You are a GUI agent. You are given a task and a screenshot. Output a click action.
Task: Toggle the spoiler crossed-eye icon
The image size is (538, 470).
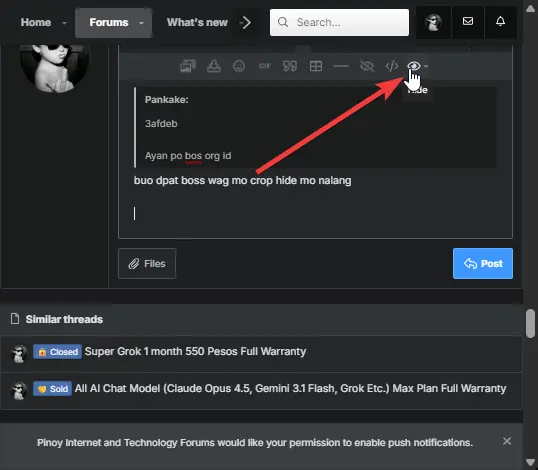(367, 66)
